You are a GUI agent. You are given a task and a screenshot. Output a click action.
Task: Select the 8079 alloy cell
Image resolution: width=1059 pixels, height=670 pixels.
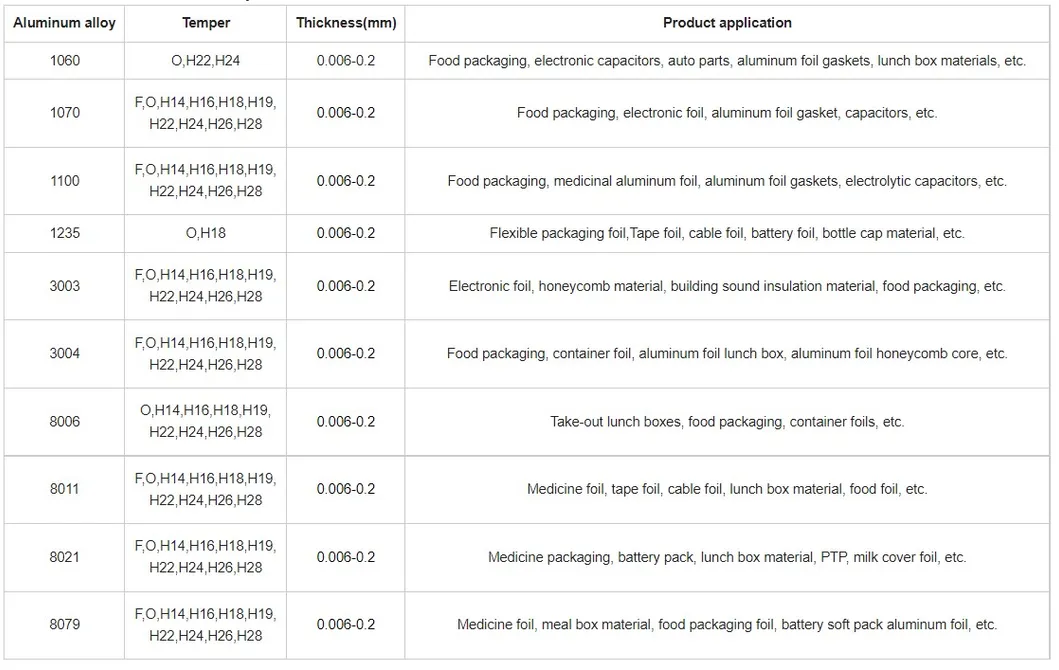pyautogui.click(x=64, y=624)
